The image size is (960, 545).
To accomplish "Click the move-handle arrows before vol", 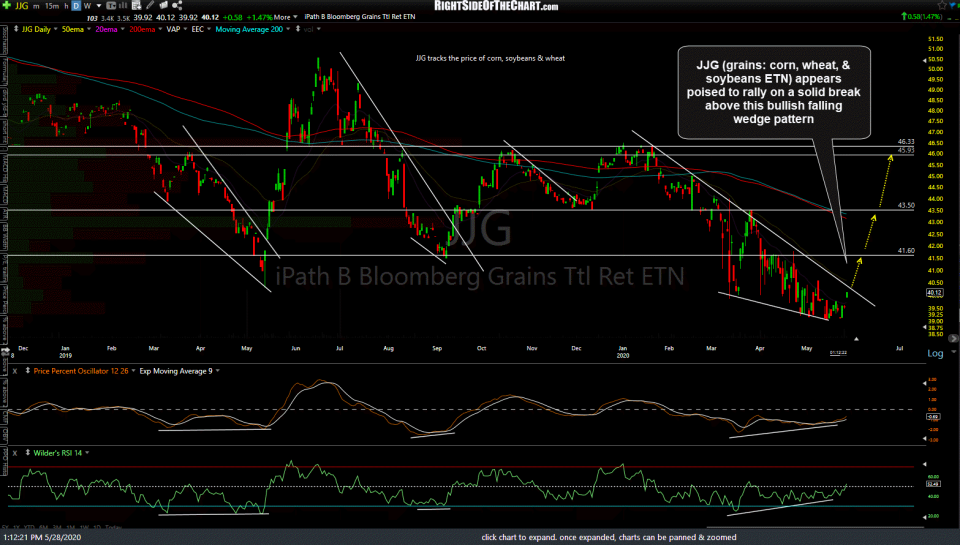I will 298,29.
